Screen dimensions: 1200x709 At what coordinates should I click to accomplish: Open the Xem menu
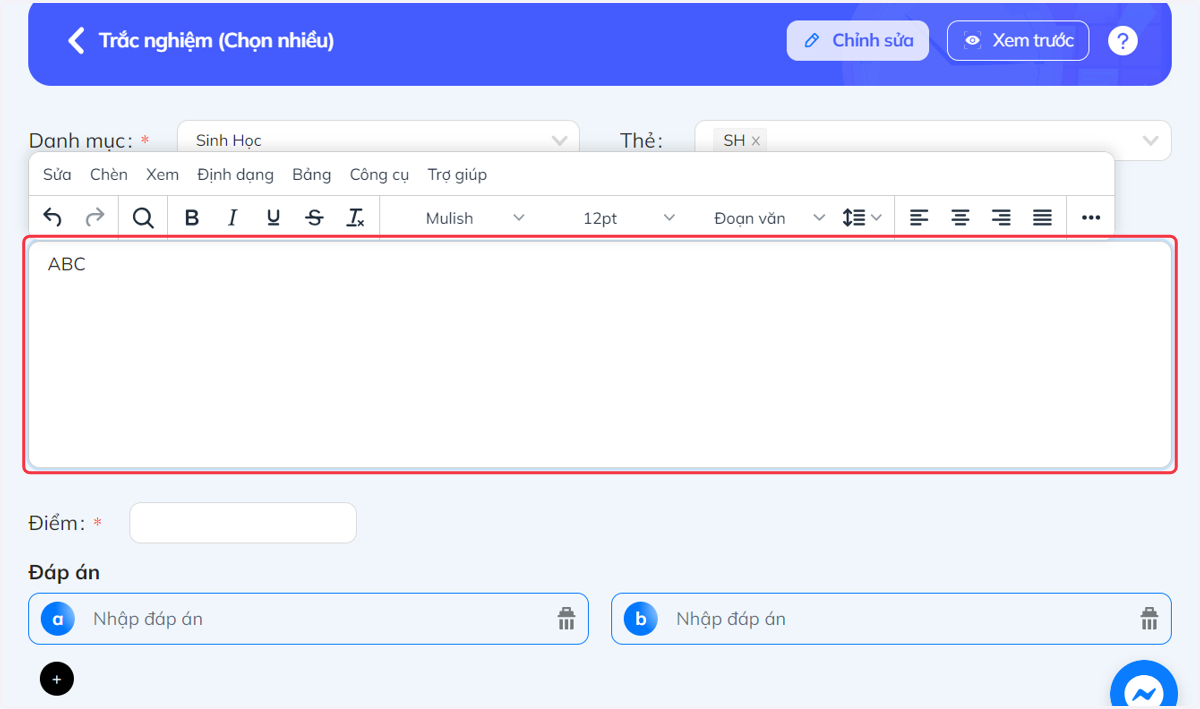click(162, 174)
